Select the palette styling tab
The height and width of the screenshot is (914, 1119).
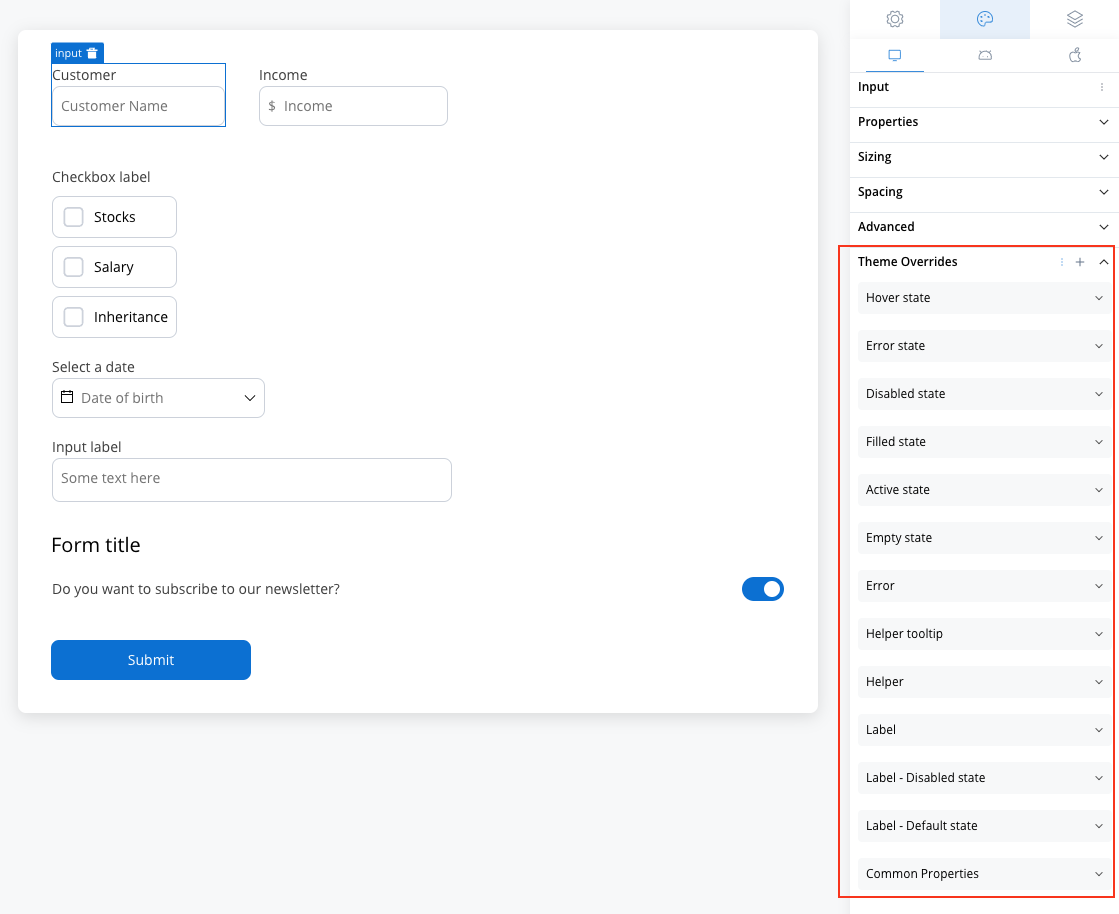coord(985,19)
